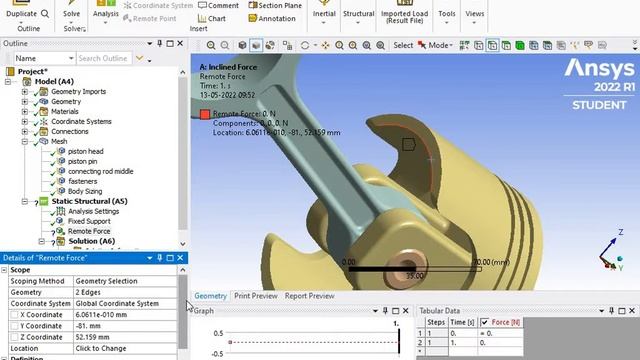
Task: Switch to Print Preview tab
Action: tap(256, 296)
